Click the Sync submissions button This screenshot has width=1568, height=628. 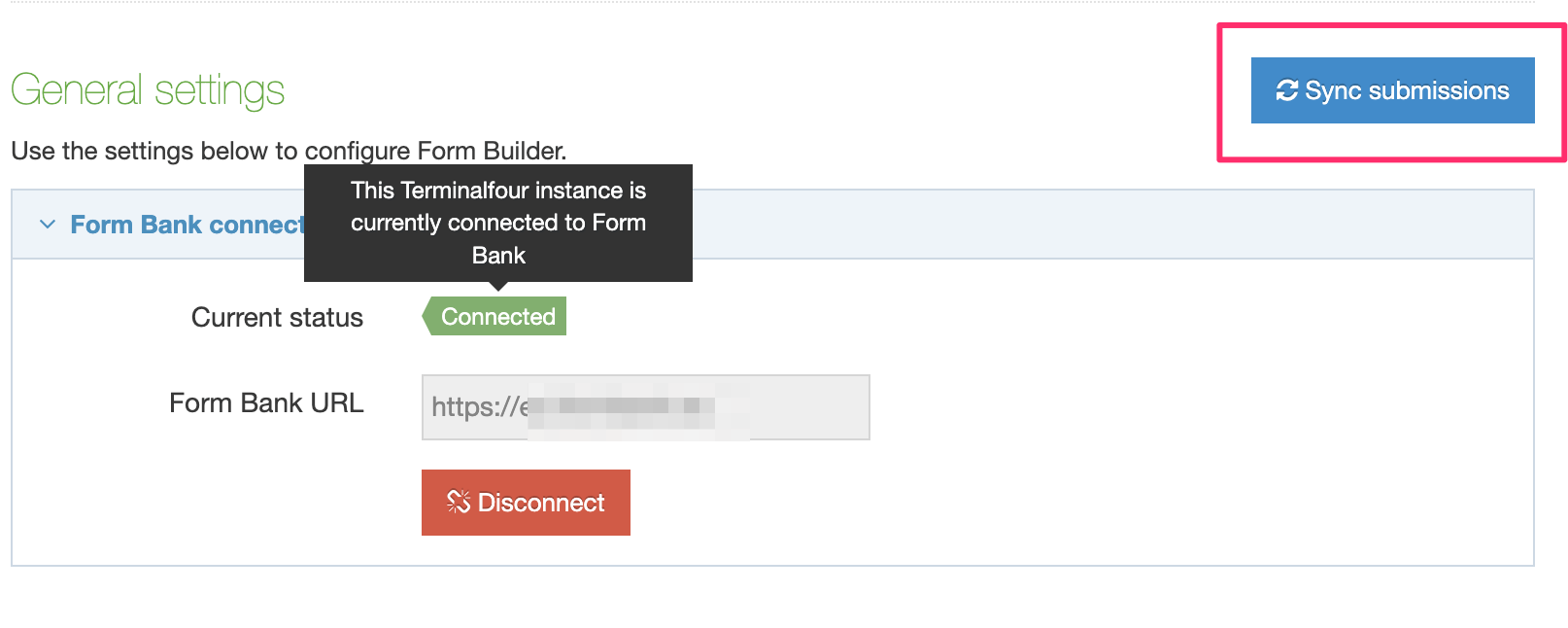[1392, 90]
